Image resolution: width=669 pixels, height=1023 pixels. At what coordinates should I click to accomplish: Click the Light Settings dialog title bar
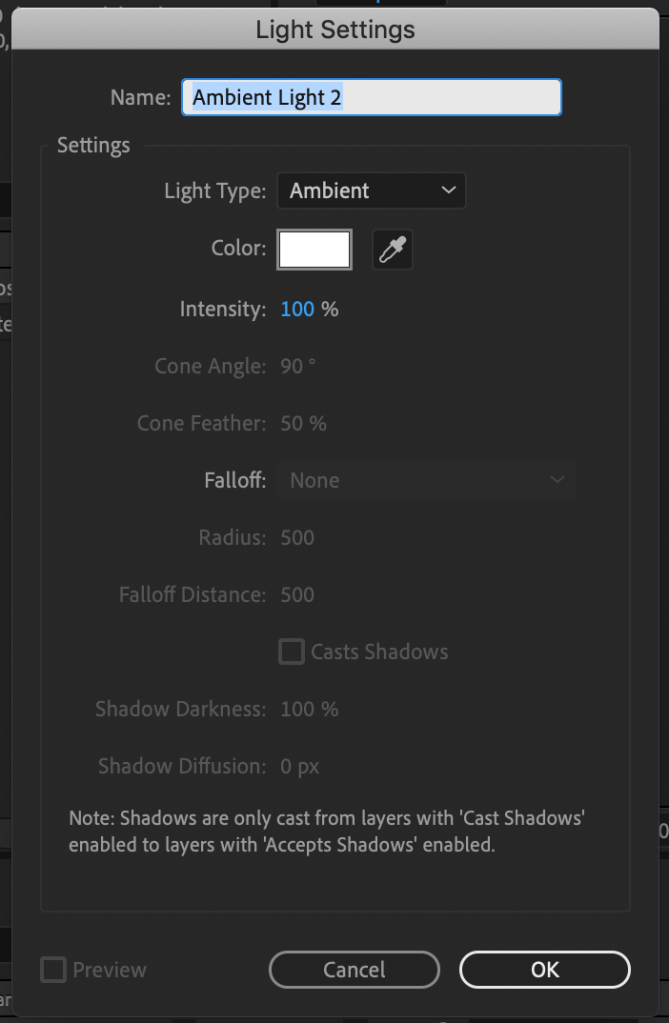[335, 30]
